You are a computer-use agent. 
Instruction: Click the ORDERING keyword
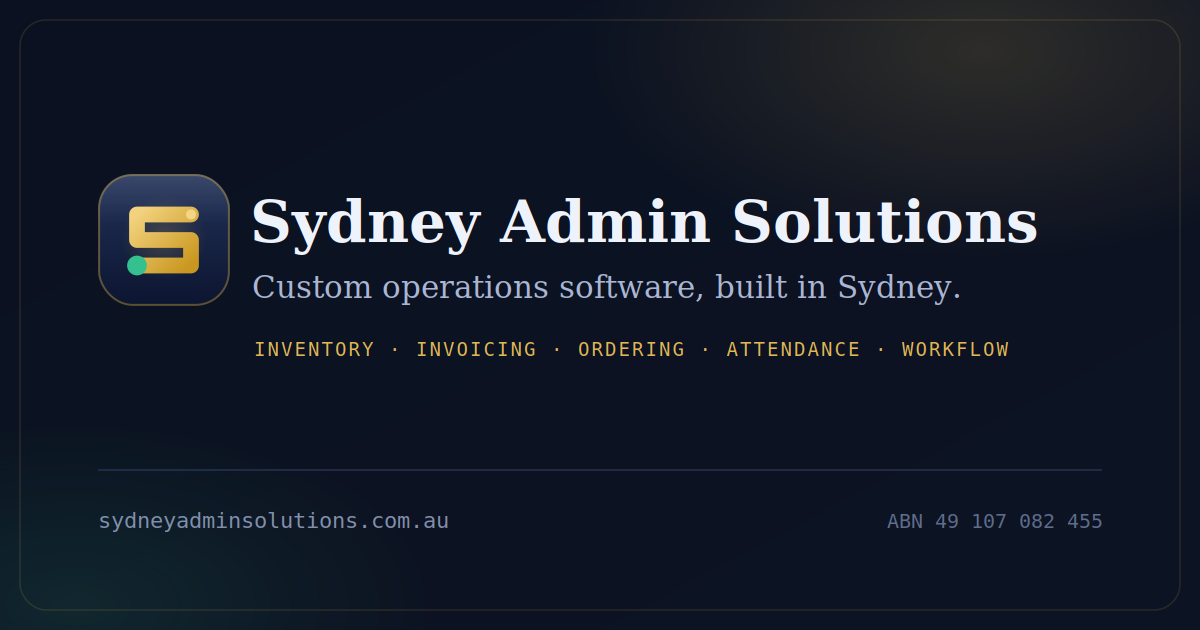[631, 350]
